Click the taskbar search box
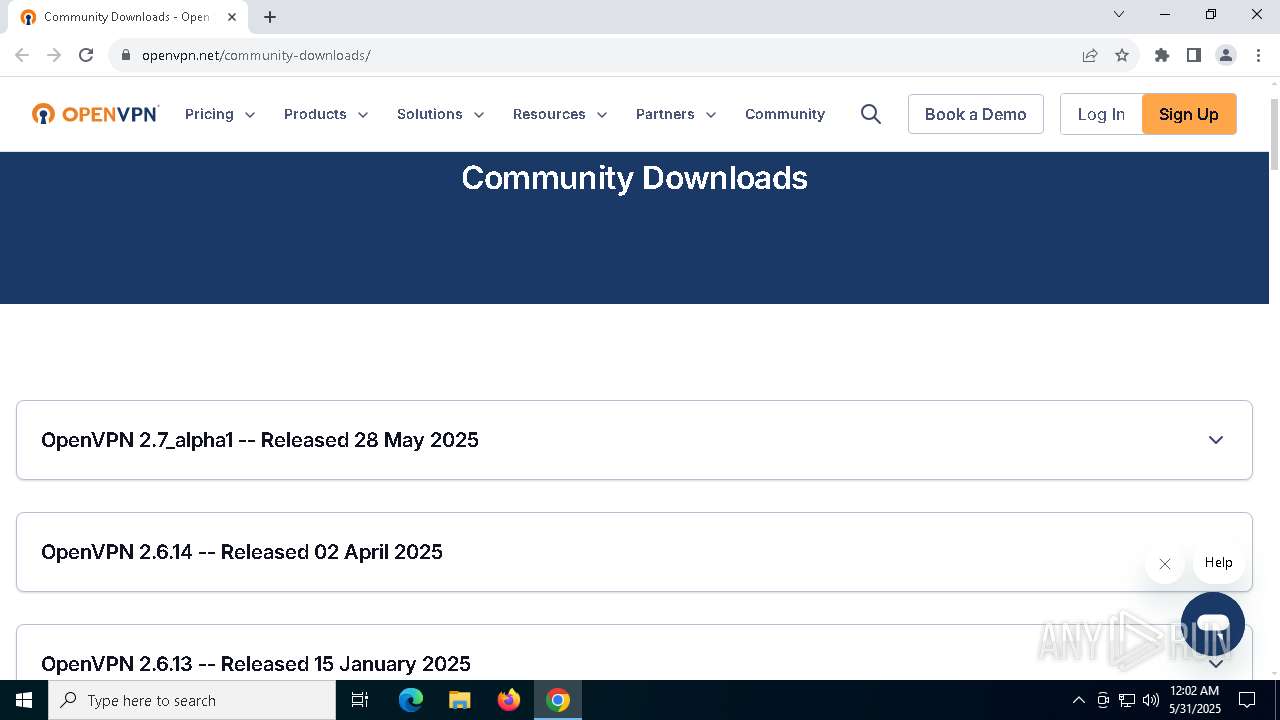The width and height of the screenshot is (1280, 720). [x=192, y=700]
